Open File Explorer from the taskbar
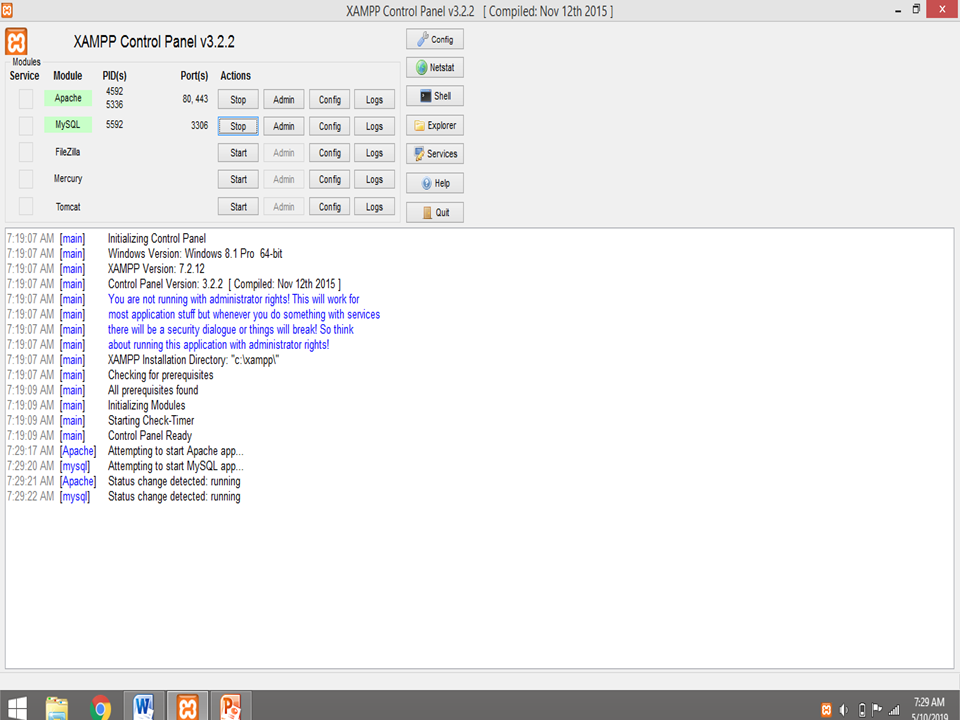Viewport: 960px width, 720px height. tap(57, 708)
